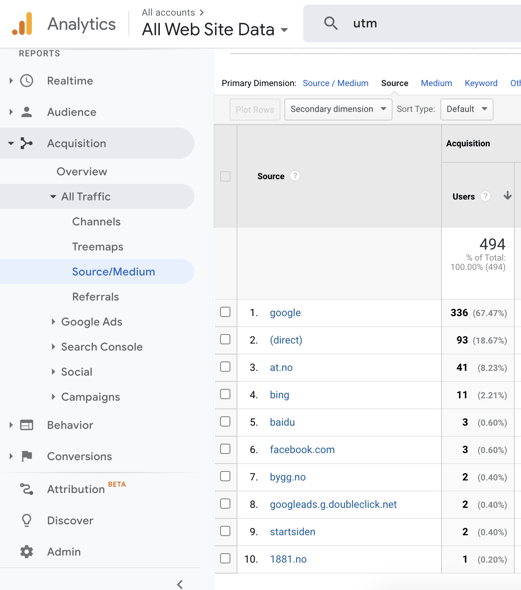Check the box for the (direct) row
521x590 pixels.
pyautogui.click(x=225, y=339)
